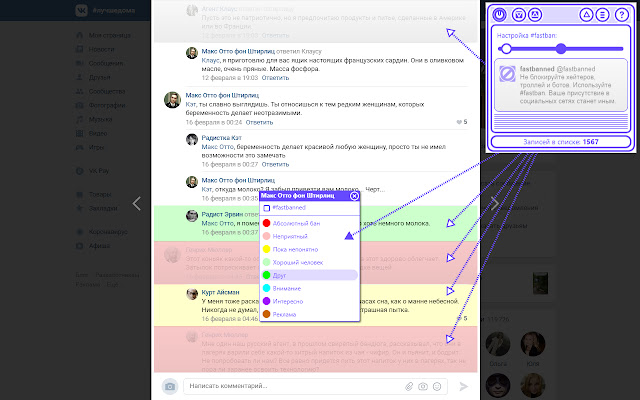Toggle the fastban power button
Screen dimensions: 640x400
click(x=501, y=14)
